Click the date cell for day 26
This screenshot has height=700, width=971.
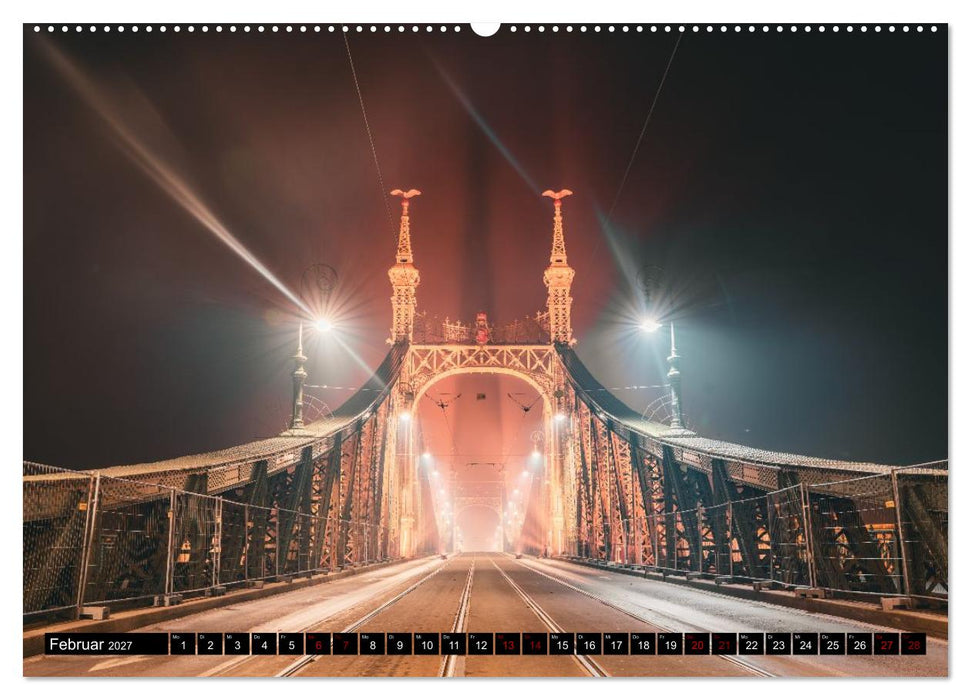click(x=860, y=644)
